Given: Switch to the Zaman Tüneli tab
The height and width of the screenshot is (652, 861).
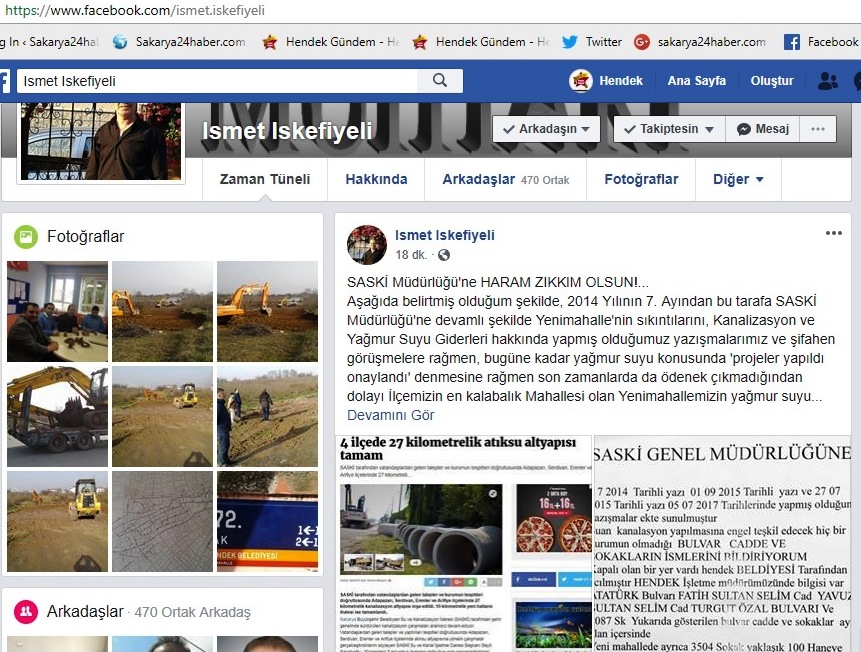Looking at the screenshot, I should (x=265, y=179).
